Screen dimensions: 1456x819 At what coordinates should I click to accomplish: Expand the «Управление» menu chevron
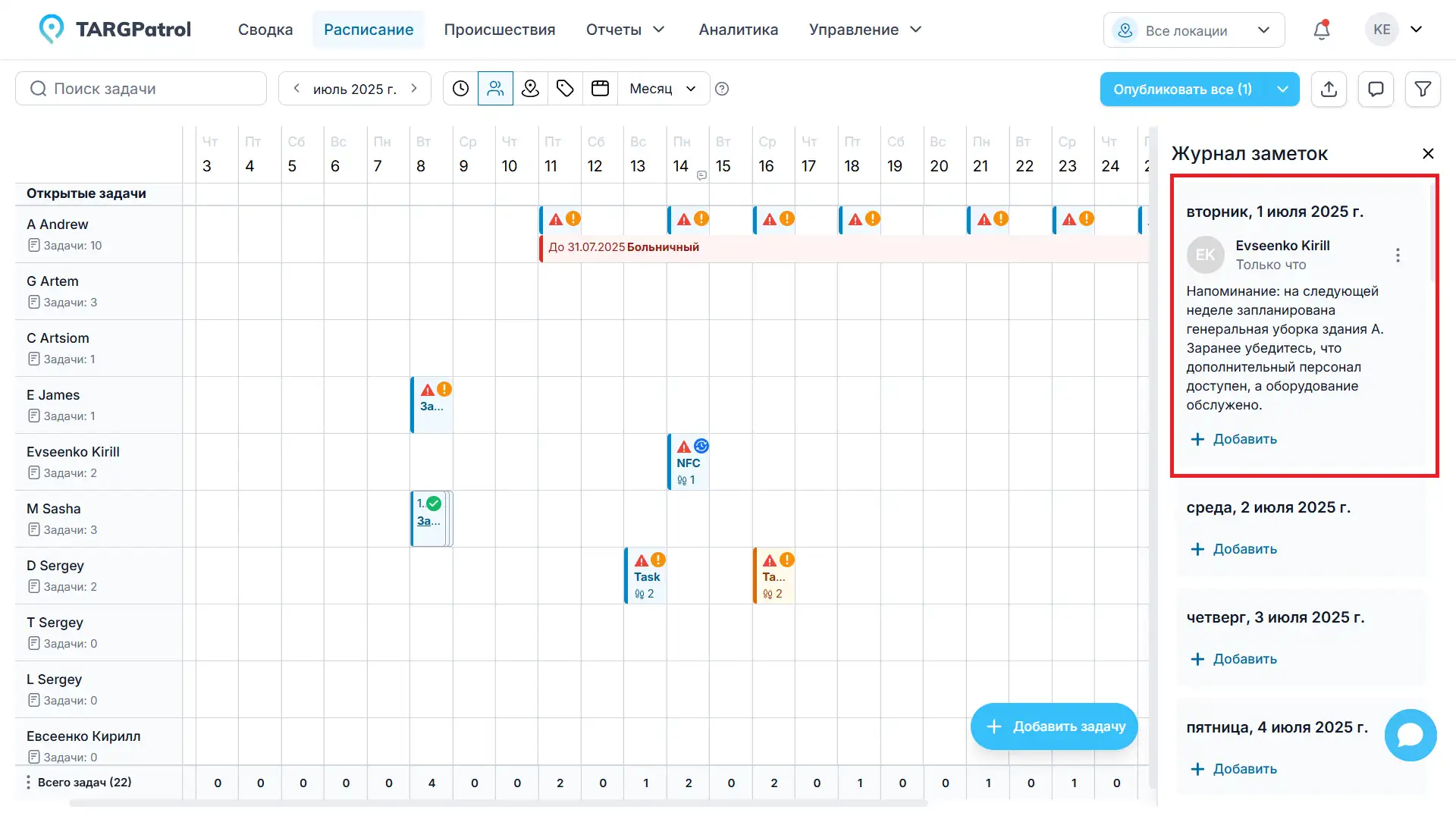coord(916,30)
